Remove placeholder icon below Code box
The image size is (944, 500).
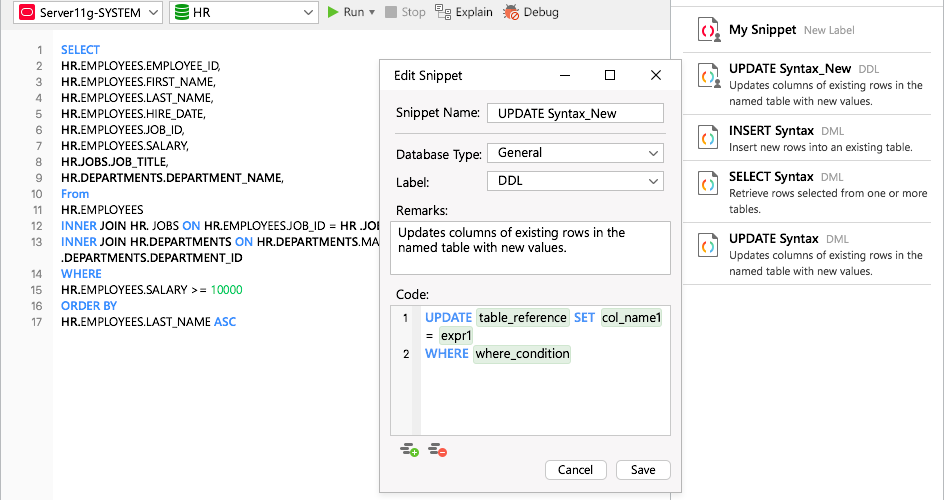tap(438, 449)
